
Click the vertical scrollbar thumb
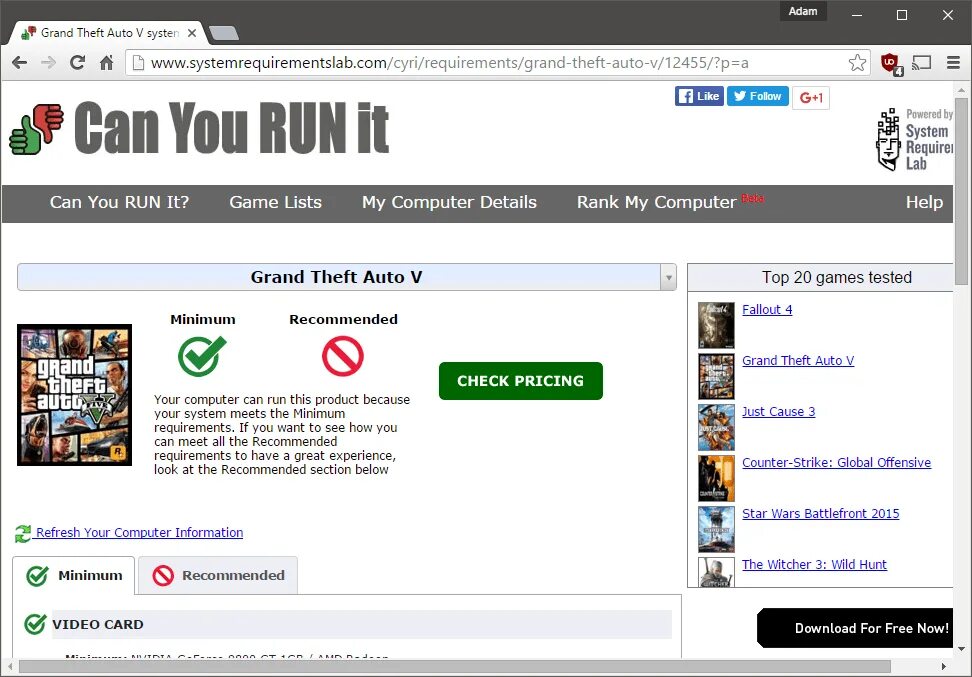(961, 191)
